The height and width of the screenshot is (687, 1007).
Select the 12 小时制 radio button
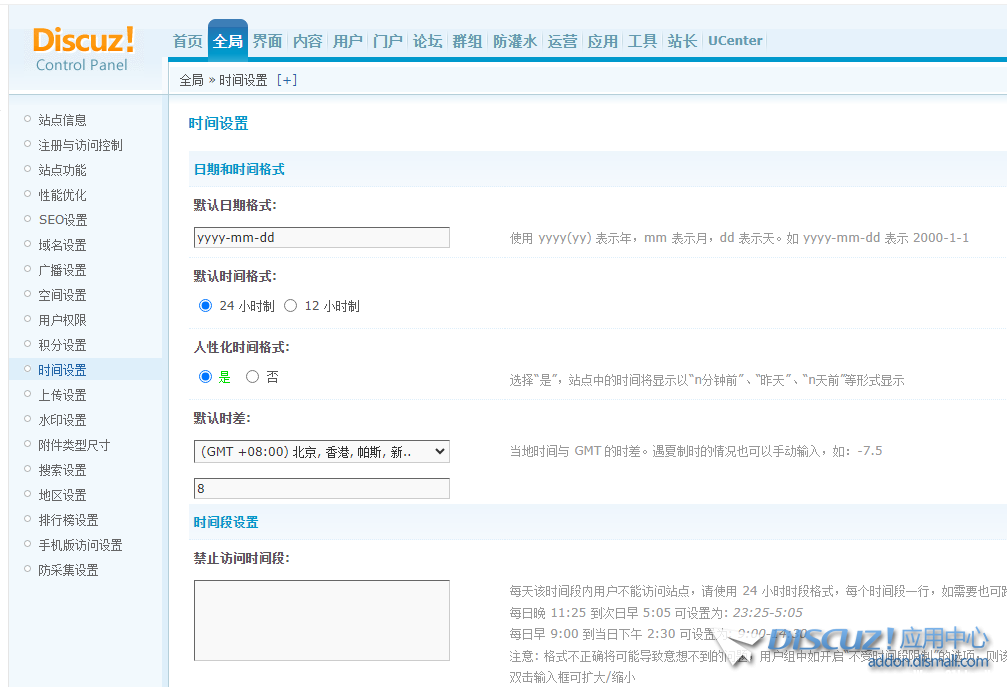(291, 306)
